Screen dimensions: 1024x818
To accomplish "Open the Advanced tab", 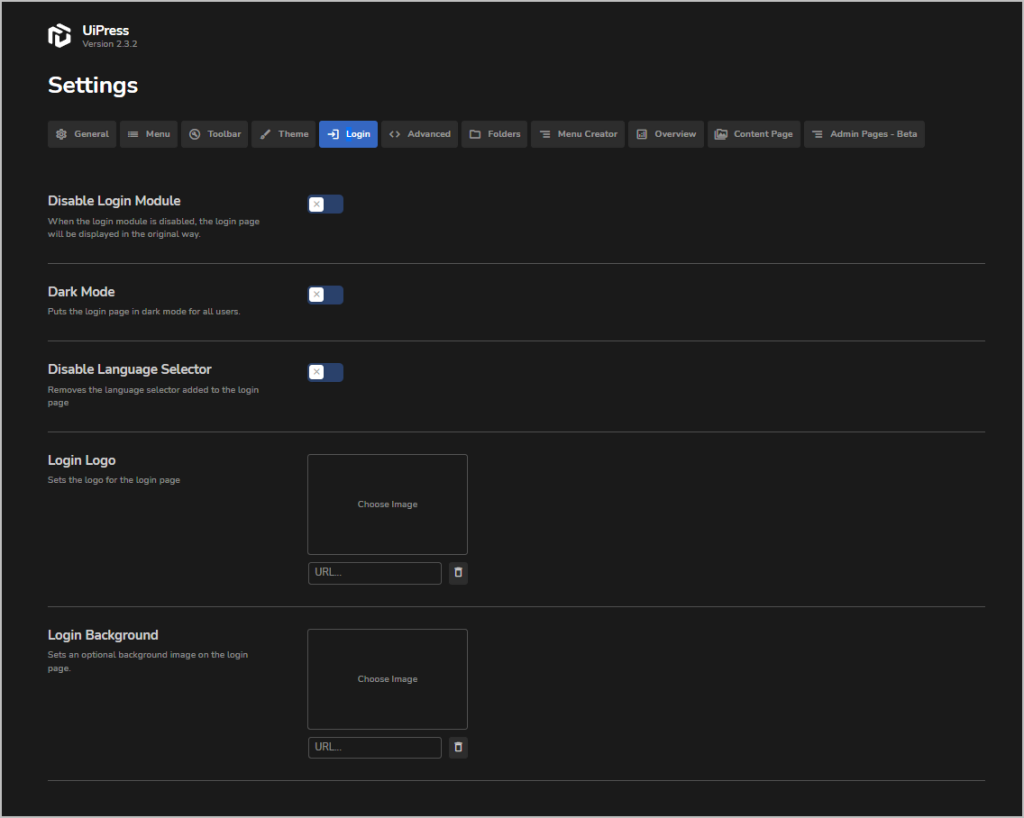I will click(x=419, y=134).
